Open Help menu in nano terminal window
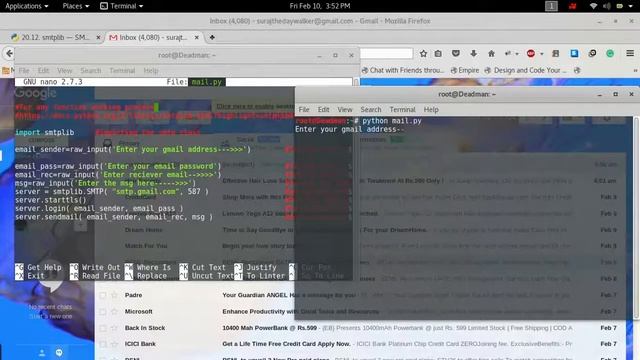Screen dimensions: 640x360 coord(151,71)
